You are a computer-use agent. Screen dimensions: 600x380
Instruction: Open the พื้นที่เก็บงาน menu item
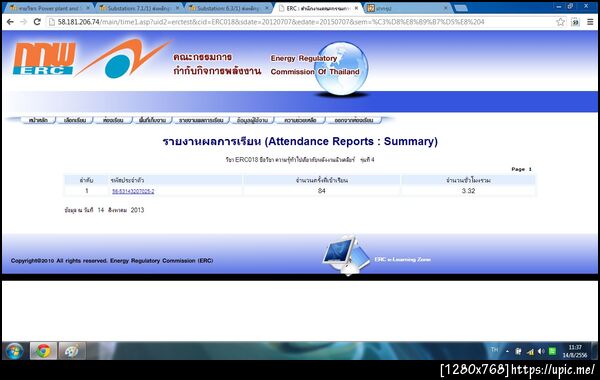coord(152,120)
